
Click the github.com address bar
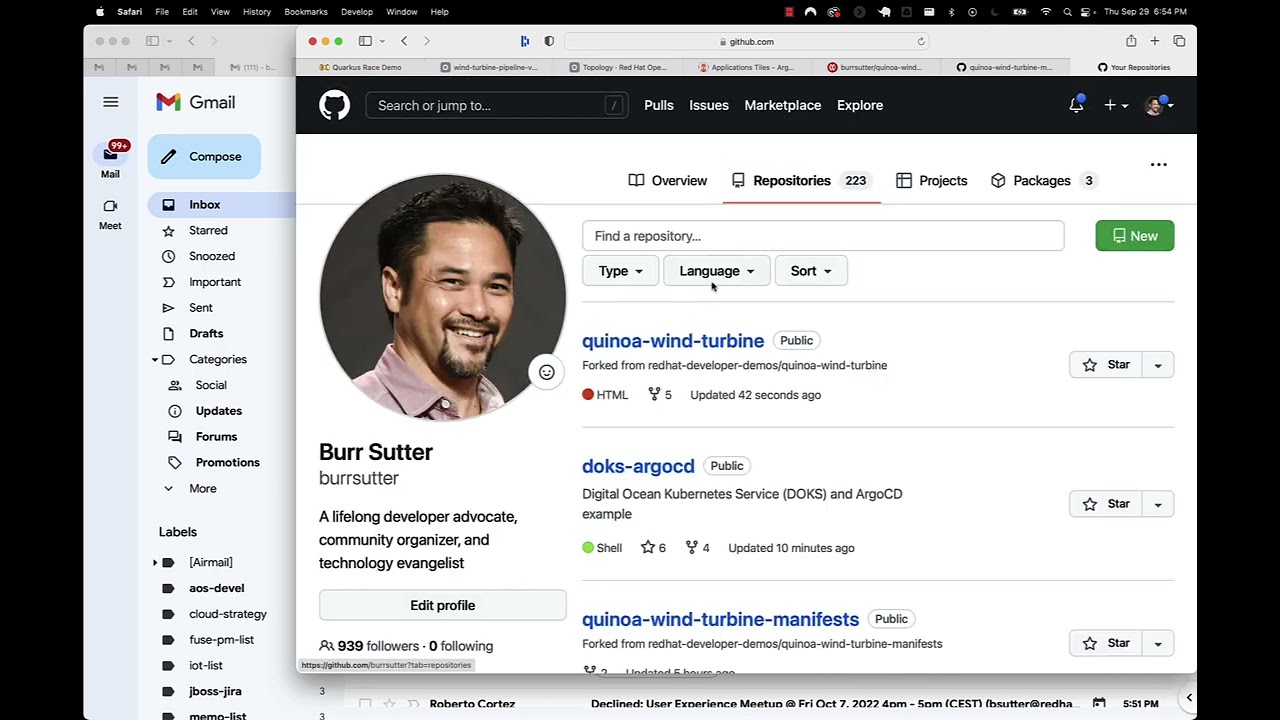tap(747, 42)
